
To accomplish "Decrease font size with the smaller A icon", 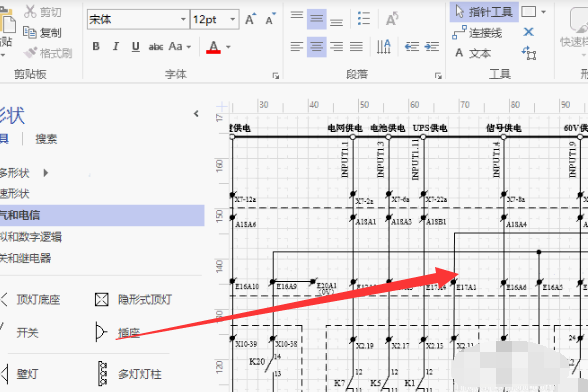I will (270, 19).
